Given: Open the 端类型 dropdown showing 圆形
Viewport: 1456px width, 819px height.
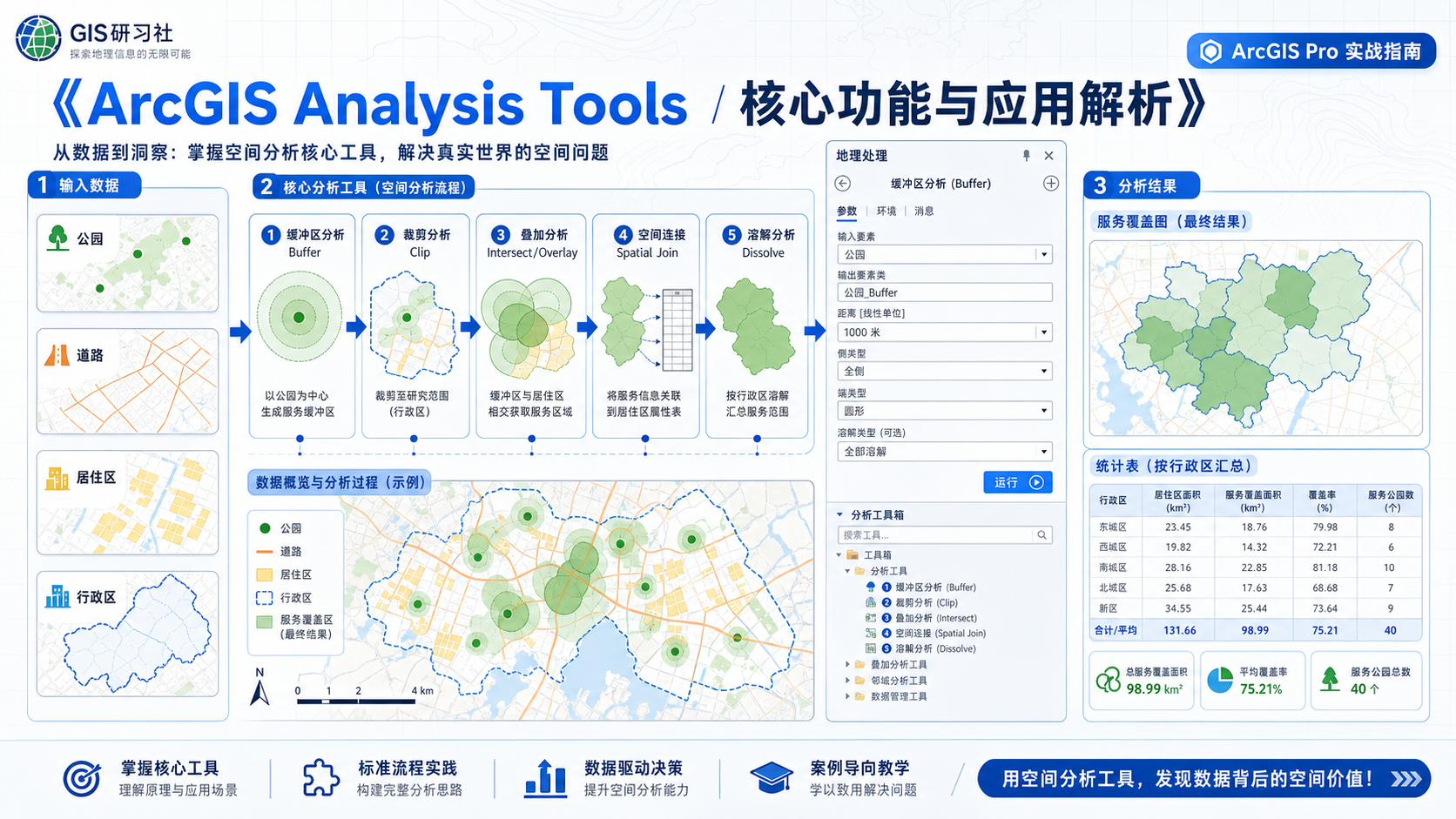Looking at the screenshot, I should pyautogui.click(x=1043, y=411).
